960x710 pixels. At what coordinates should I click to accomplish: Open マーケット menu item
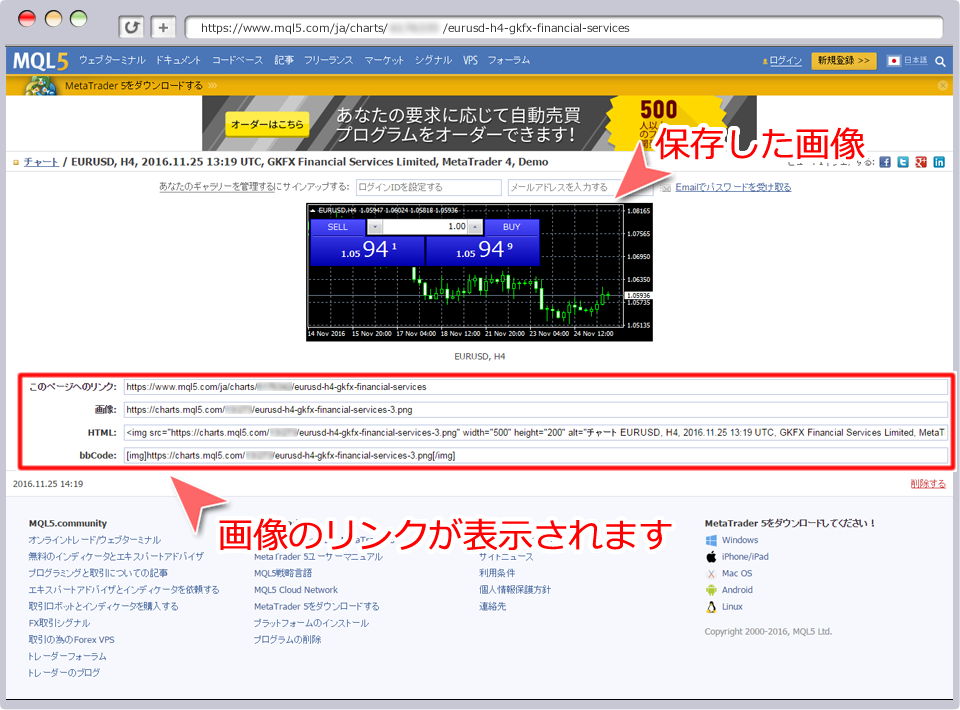click(x=384, y=60)
